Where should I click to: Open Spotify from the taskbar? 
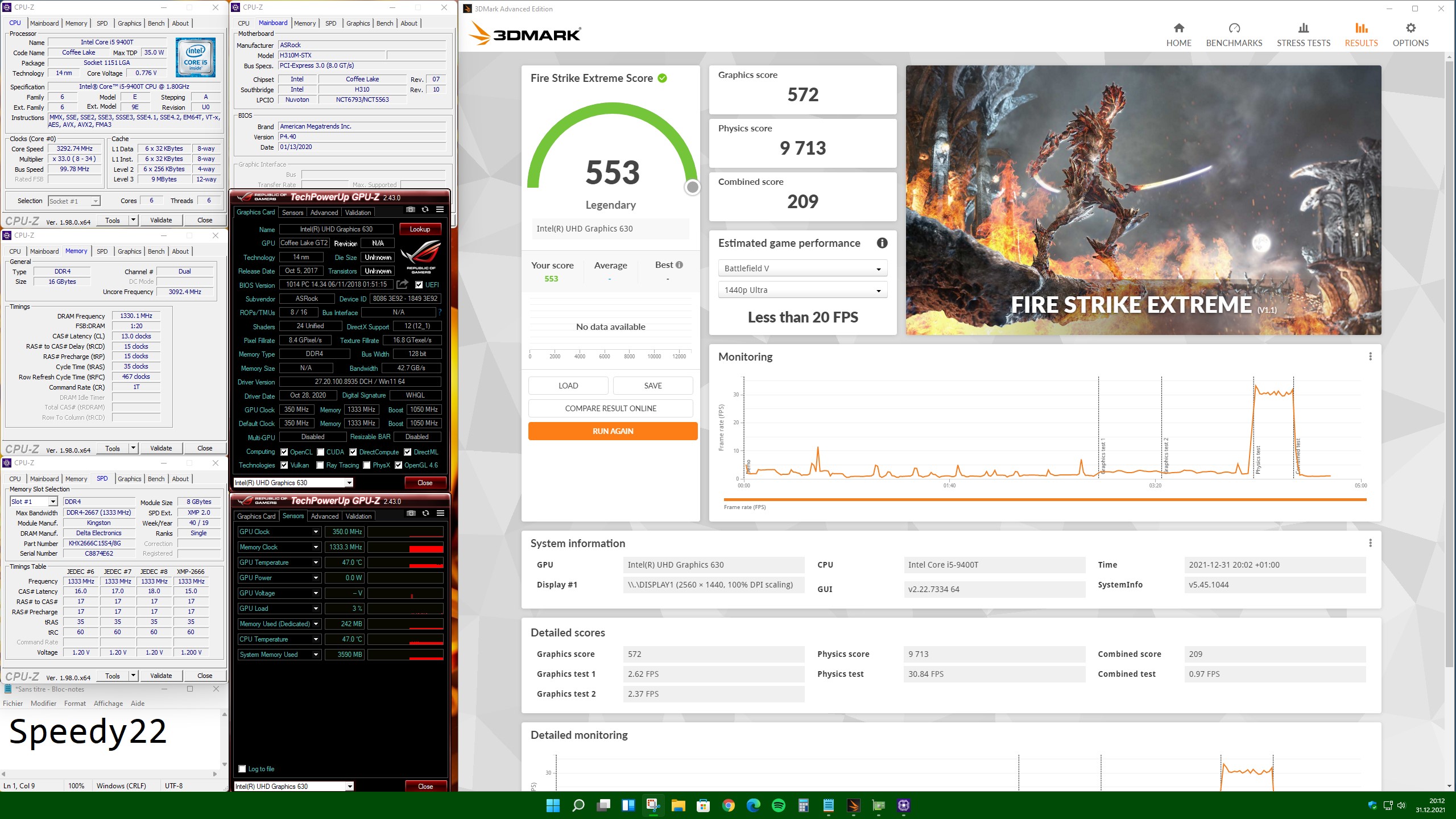point(778,805)
